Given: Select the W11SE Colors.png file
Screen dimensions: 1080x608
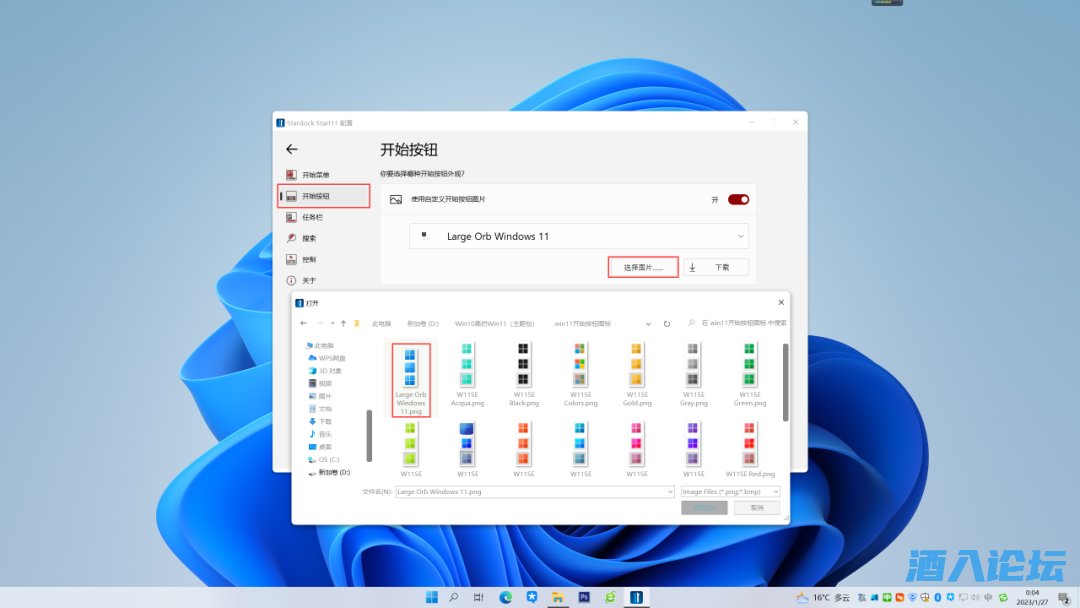Looking at the screenshot, I should point(580,376).
